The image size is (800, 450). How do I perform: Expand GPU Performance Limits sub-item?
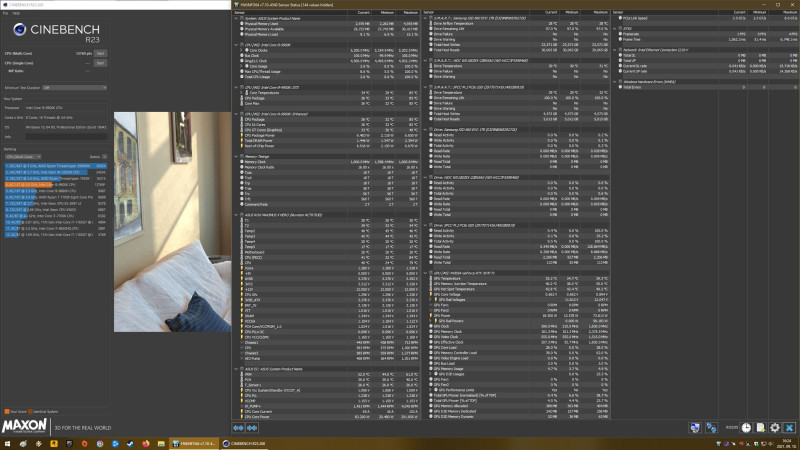click(x=430, y=390)
